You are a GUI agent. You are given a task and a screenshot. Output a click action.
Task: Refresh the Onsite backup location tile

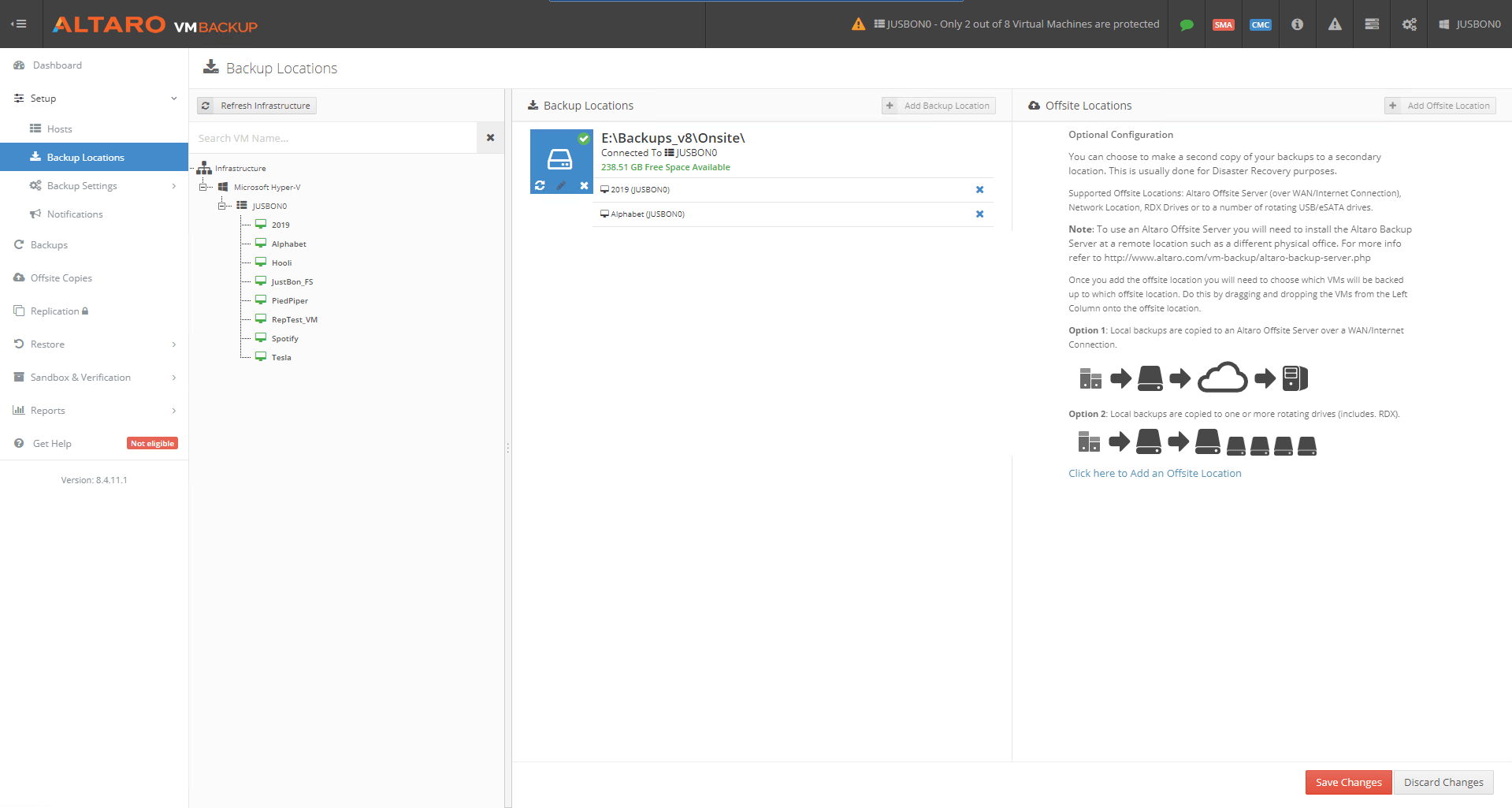coord(540,186)
